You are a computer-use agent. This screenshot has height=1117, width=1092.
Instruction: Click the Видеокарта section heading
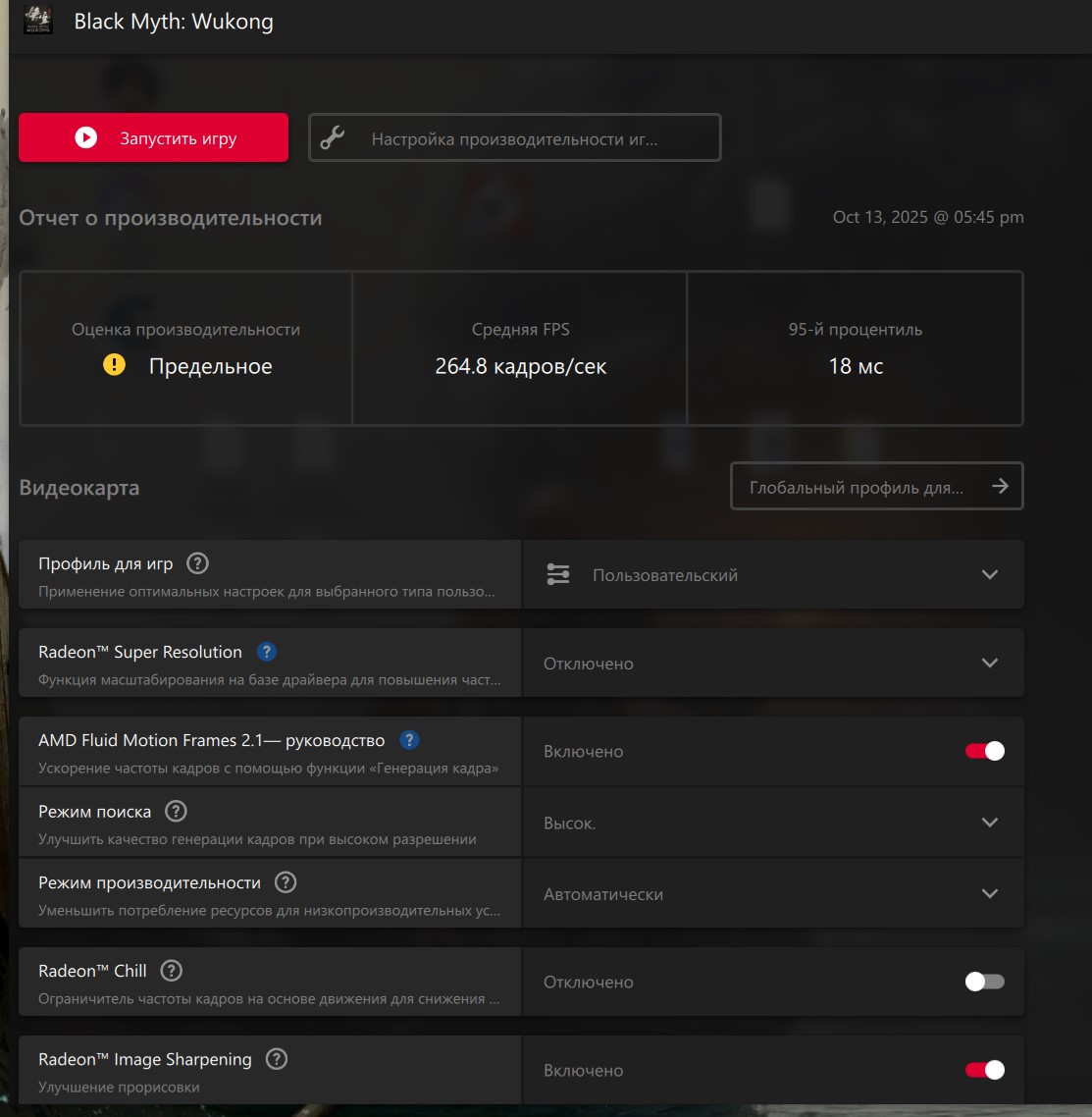(79, 488)
